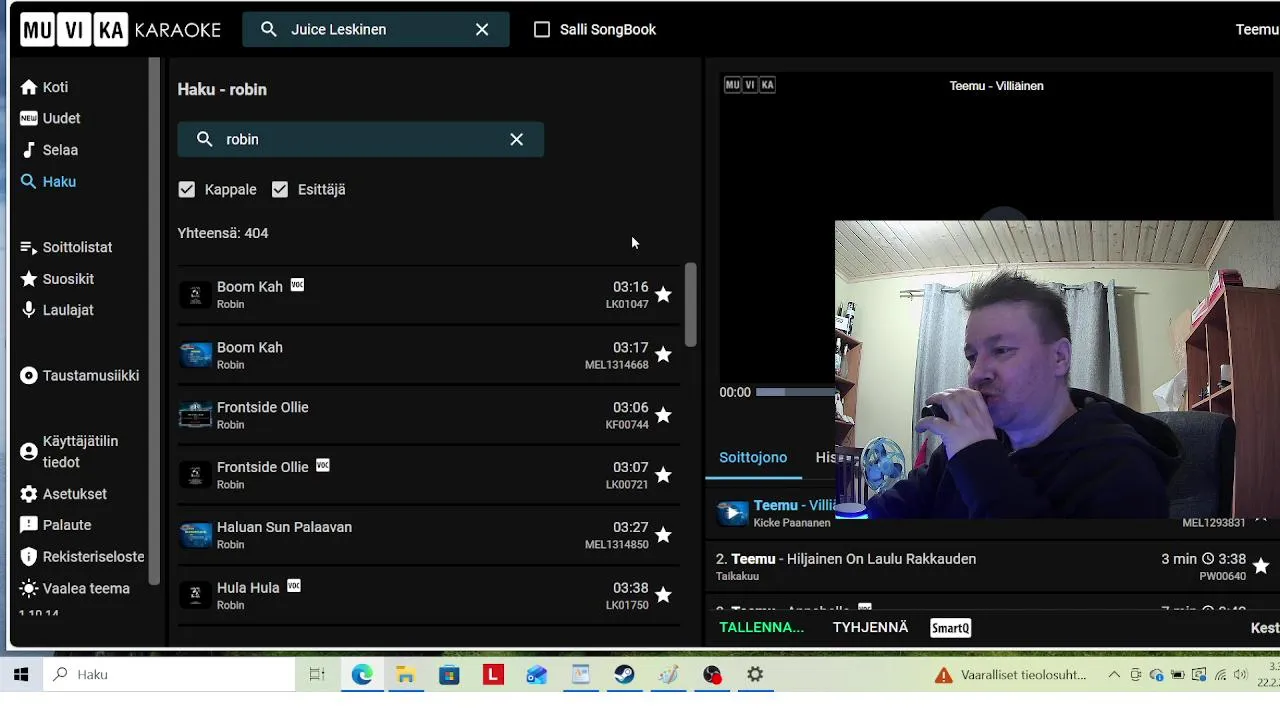Image resolution: width=1280 pixels, height=720 pixels.
Task: Open the Koti home page
Action: click(x=44, y=87)
